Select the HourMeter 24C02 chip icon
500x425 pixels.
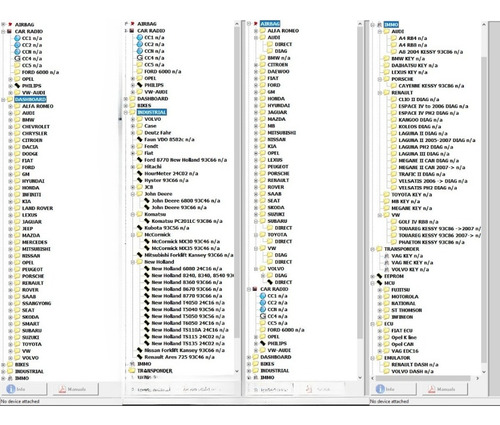[140, 173]
